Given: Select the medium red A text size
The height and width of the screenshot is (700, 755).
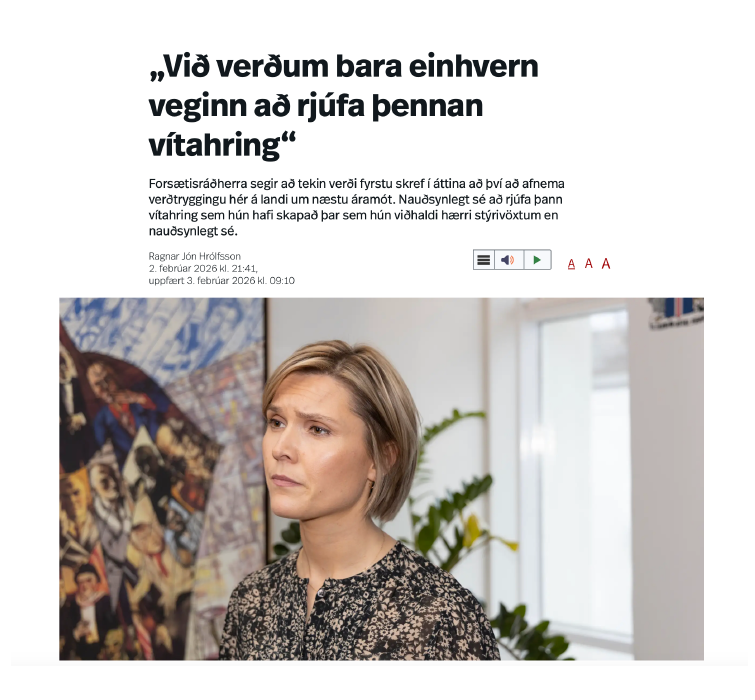Looking at the screenshot, I should pos(588,263).
